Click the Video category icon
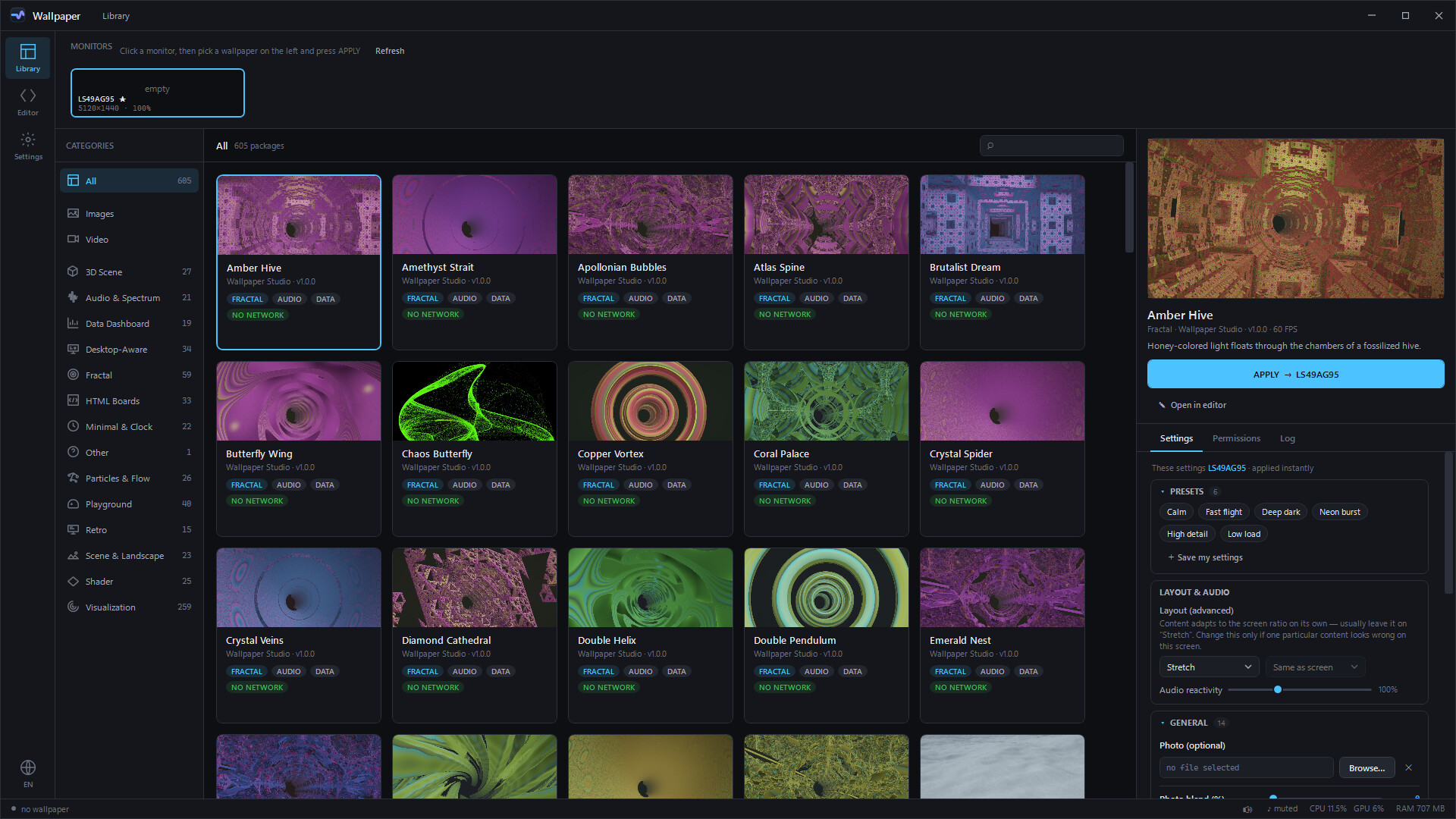This screenshot has width=1456, height=819. pyautogui.click(x=73, y=239)
